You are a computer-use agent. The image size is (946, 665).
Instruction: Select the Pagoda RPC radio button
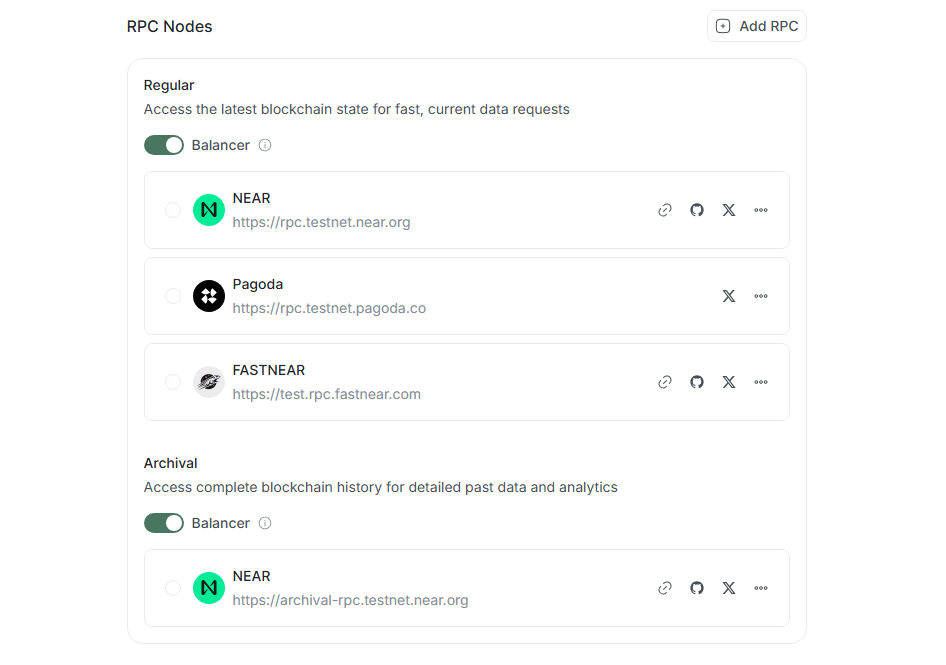click(173, 296)
